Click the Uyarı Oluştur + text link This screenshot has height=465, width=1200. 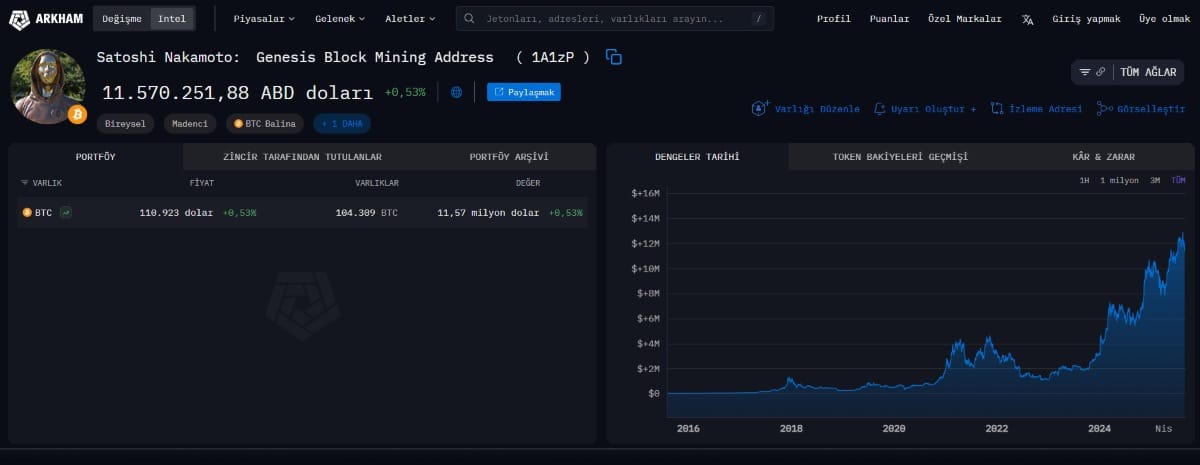(x=934, y=109)
